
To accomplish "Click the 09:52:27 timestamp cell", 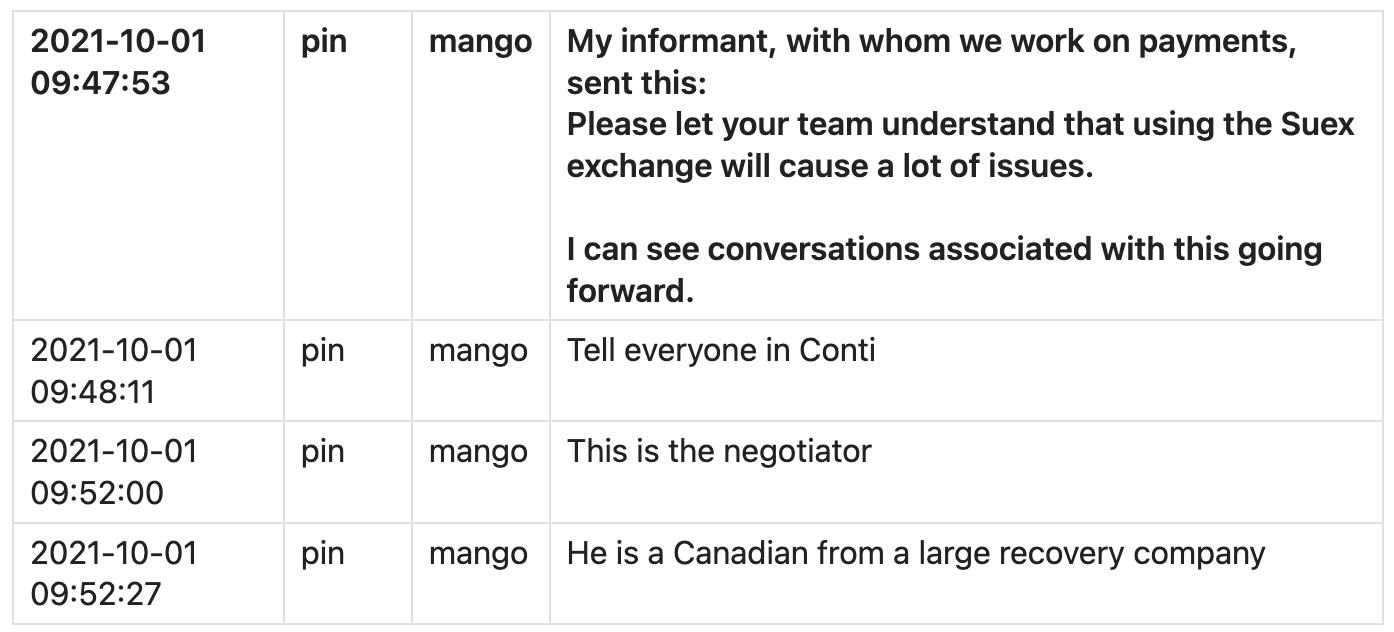I will pos(114,573).
